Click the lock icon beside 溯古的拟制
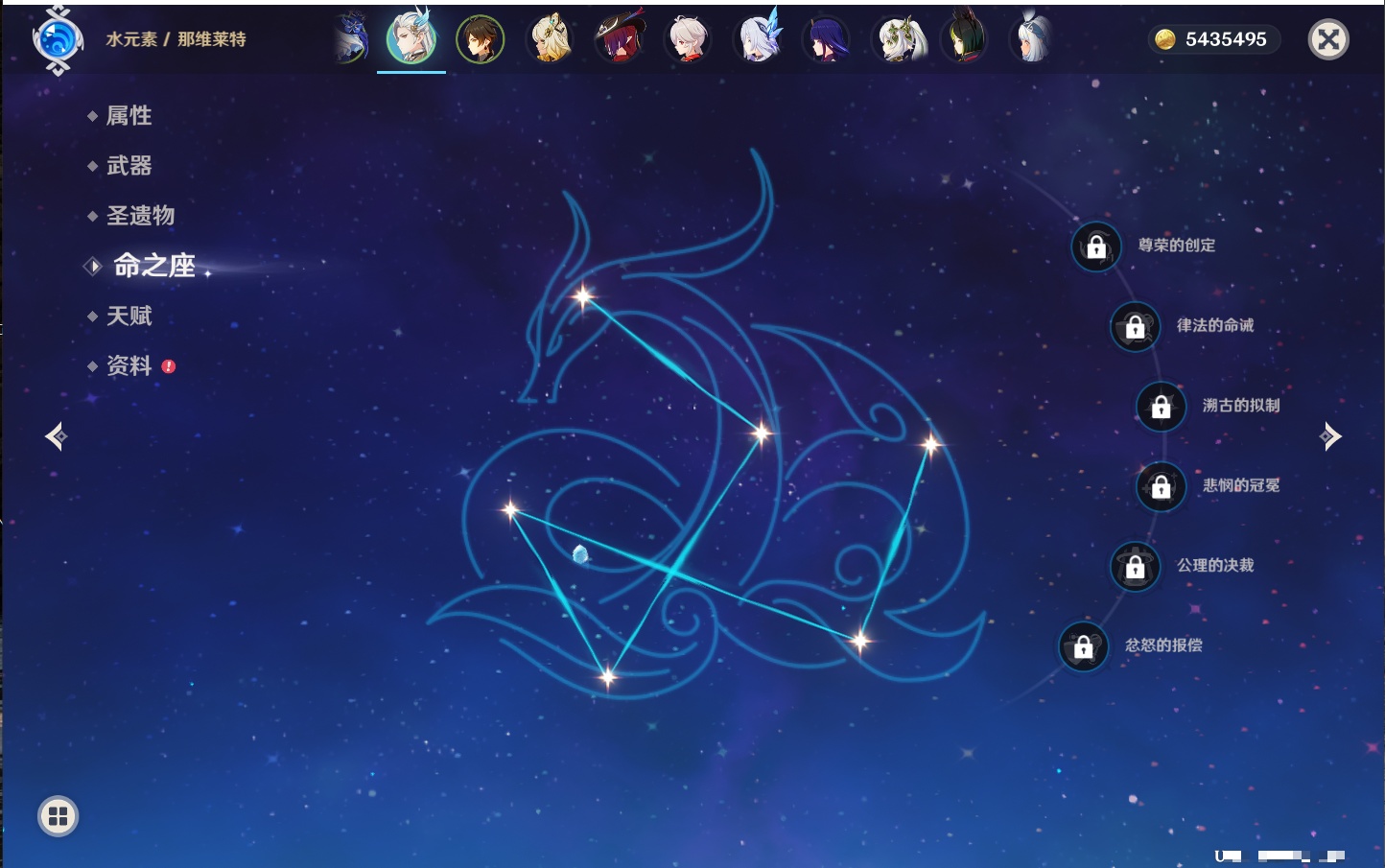 click(1161, 406)
